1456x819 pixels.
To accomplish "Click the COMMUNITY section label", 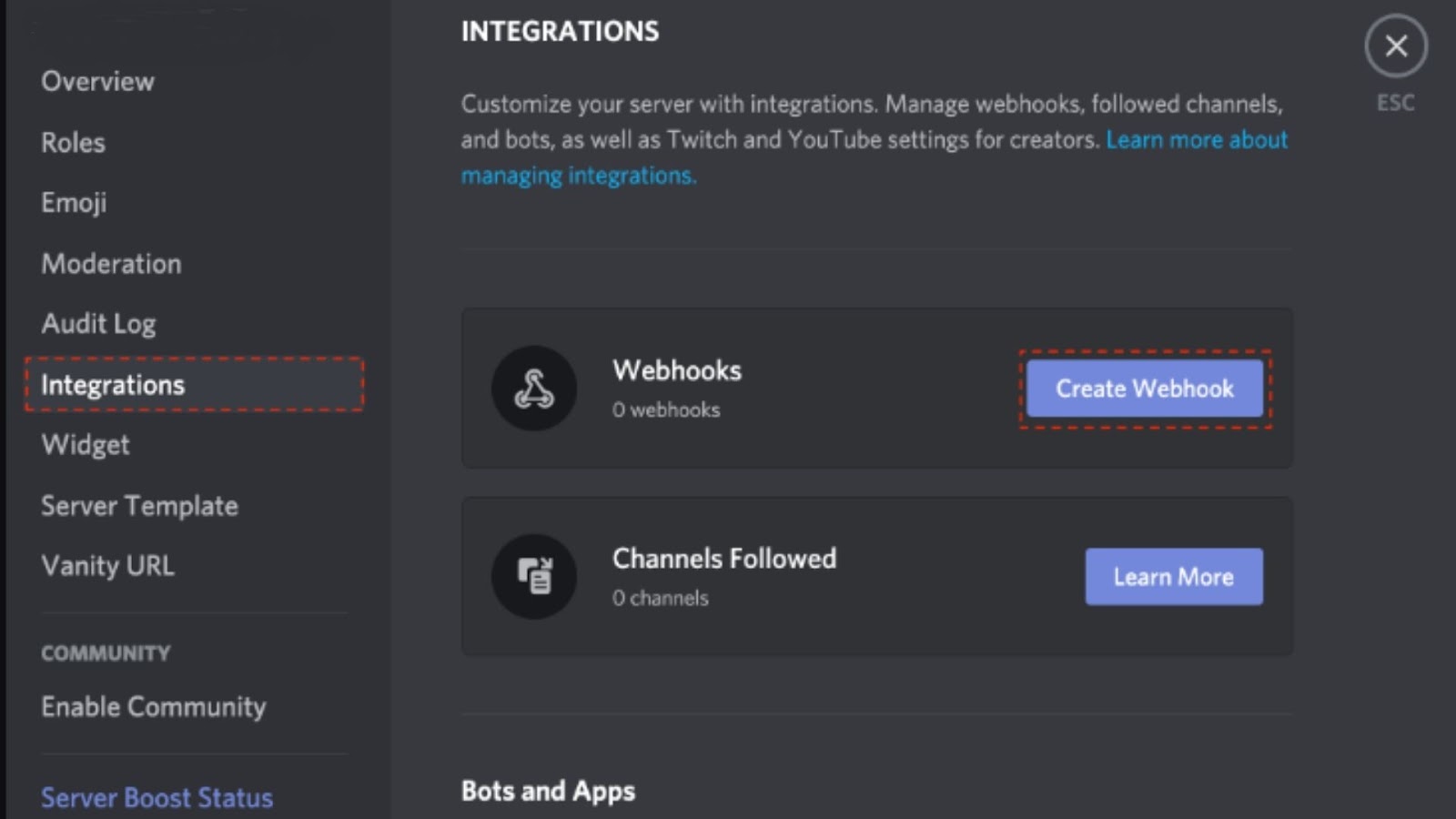I will (x=105, y=652).
